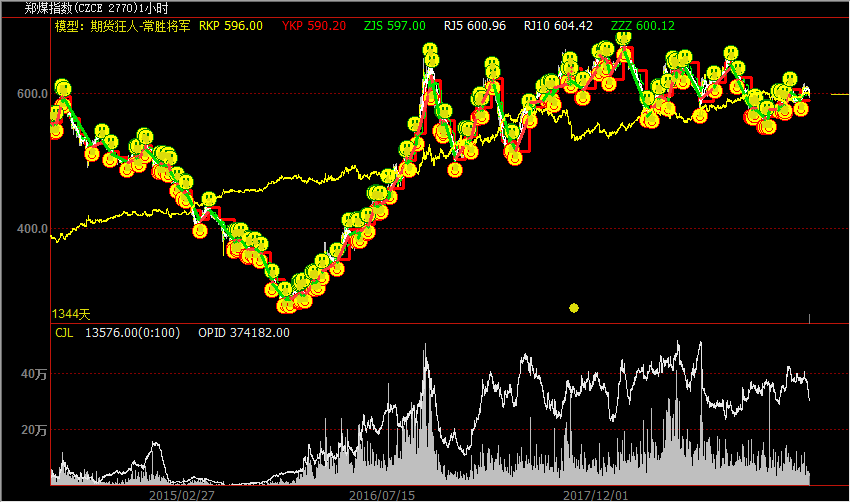Click the leftmost smiley marker near 600.0
Image resolution: width=851 pixels, height=503 pixels.
[62, 88]
